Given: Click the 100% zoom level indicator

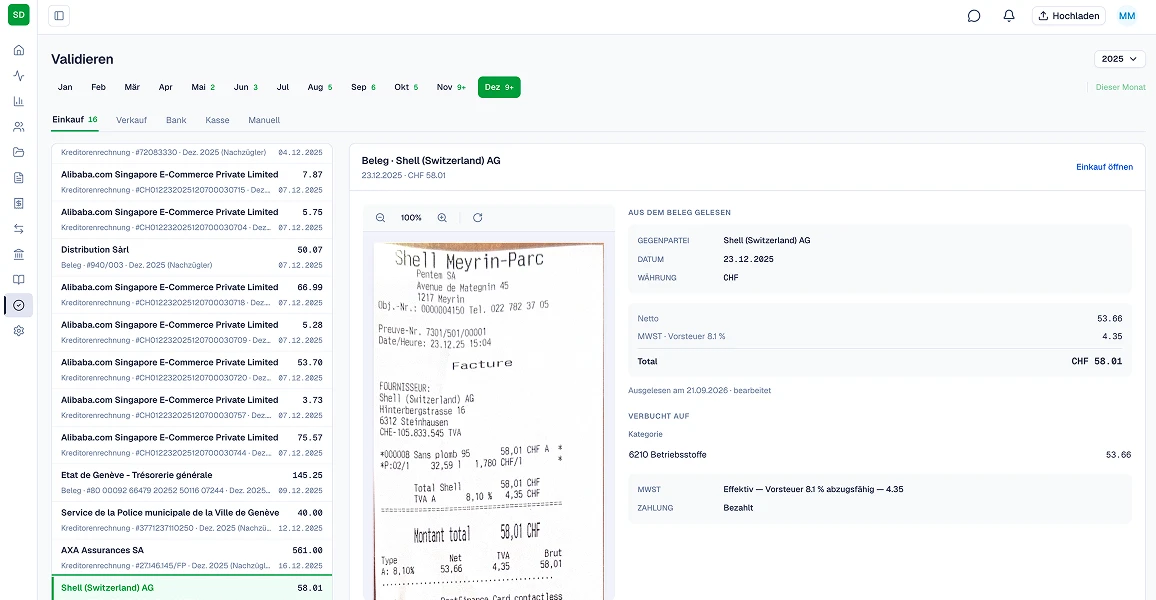Looking at the screenshot, I should [411, 217].
